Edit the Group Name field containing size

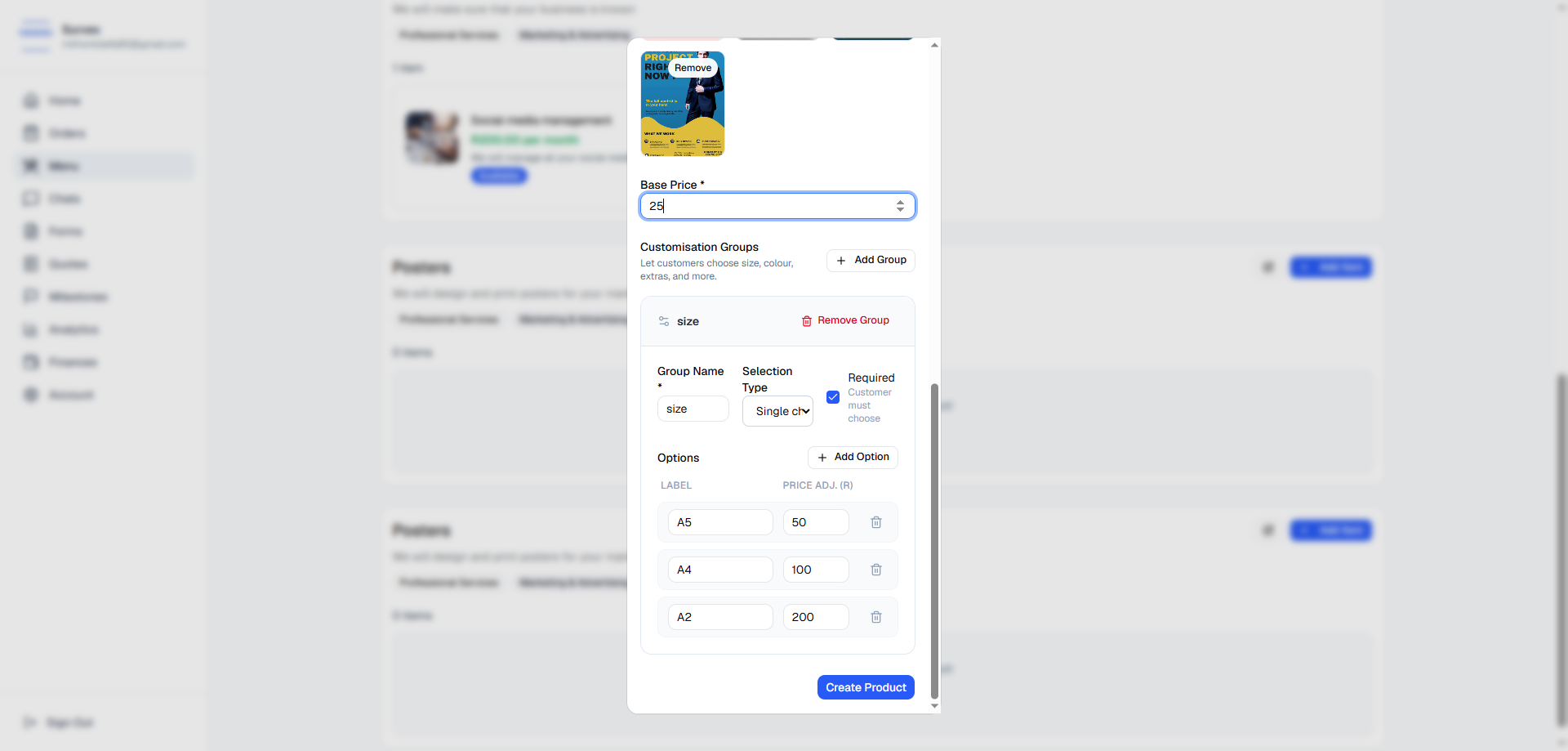693,409
